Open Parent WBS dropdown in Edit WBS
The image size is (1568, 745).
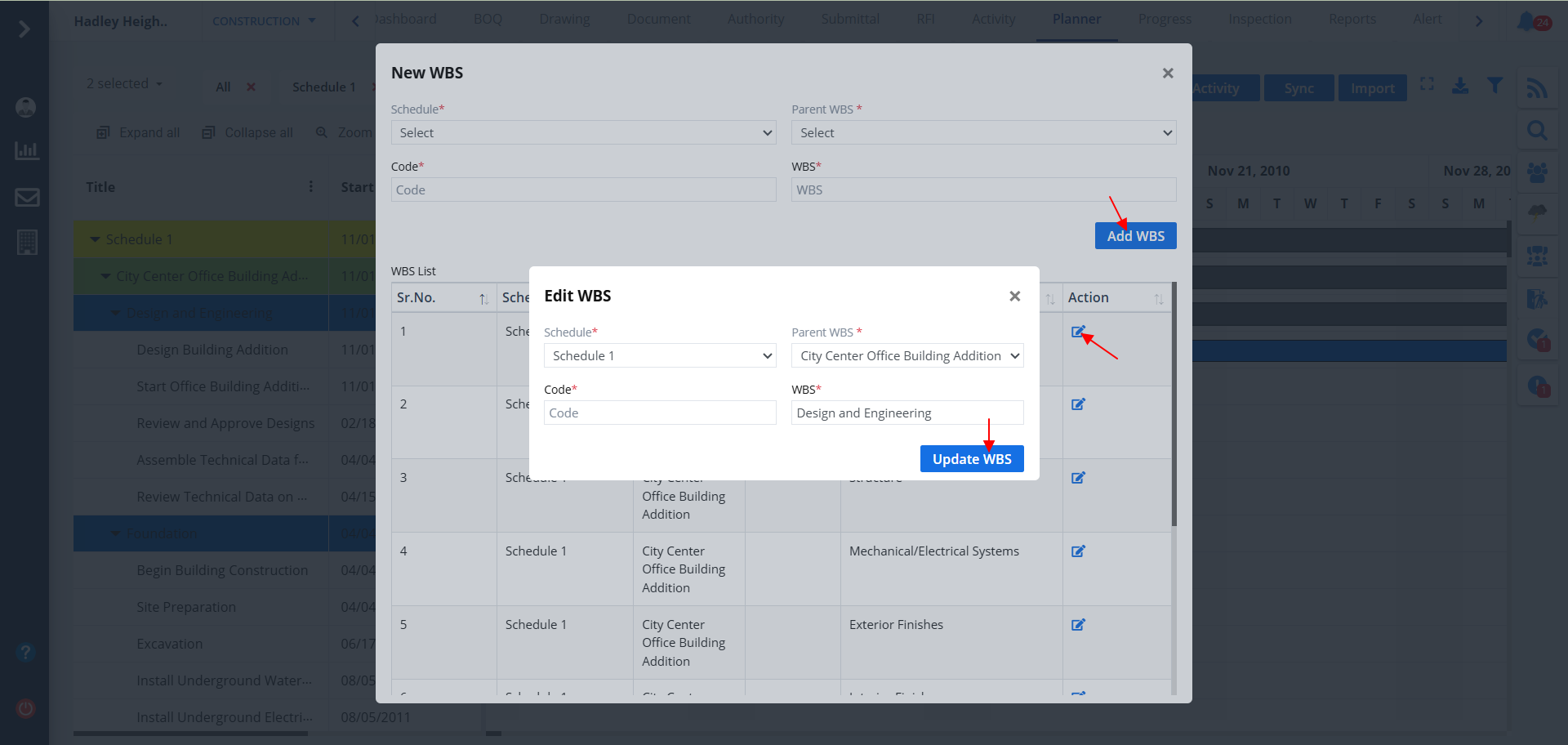click(x=906, y=356)
